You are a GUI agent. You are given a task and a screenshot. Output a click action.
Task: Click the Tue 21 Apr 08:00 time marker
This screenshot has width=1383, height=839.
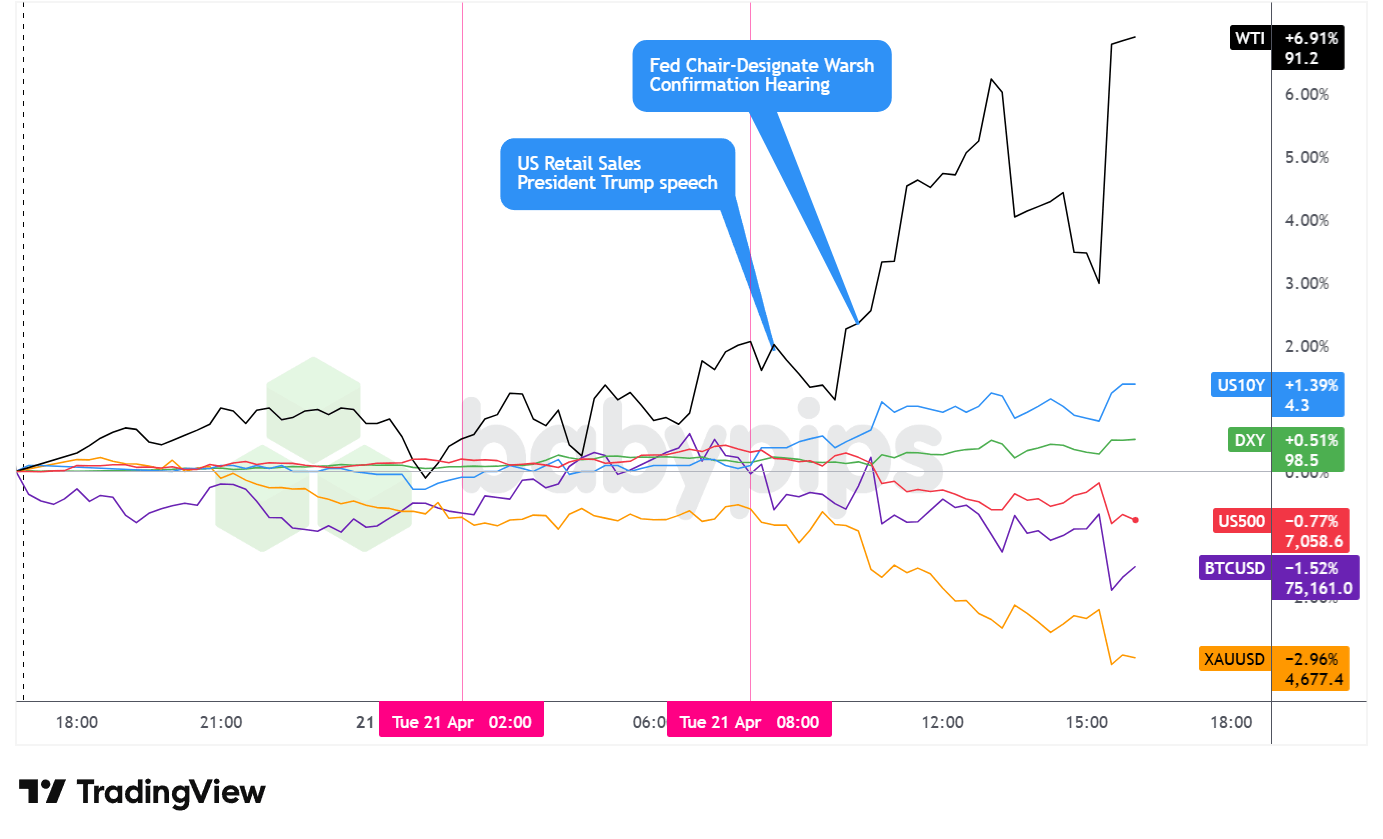pyautogui.click(x=749, y=722)
